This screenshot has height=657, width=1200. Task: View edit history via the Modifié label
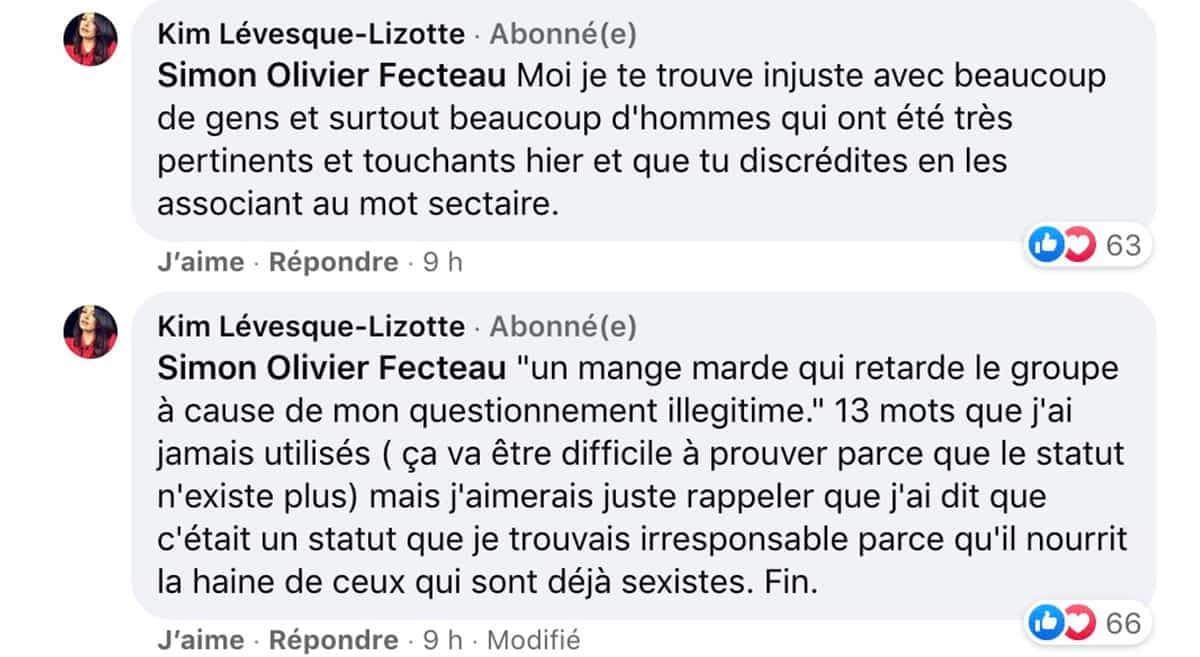533,639
